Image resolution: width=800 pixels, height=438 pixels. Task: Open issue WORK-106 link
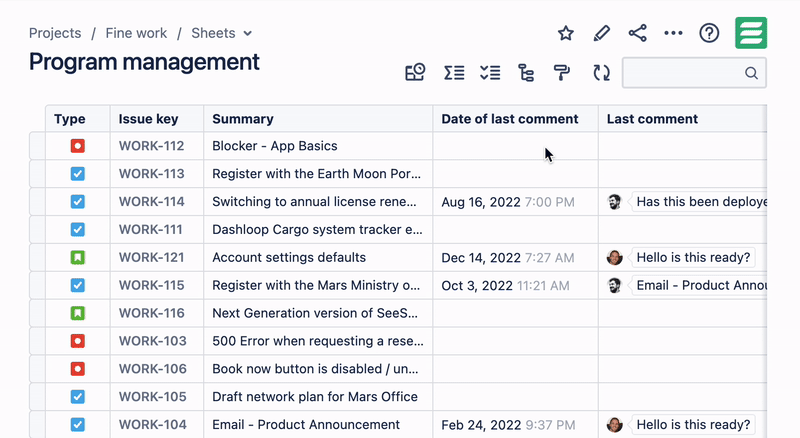(x=153, y=369)
